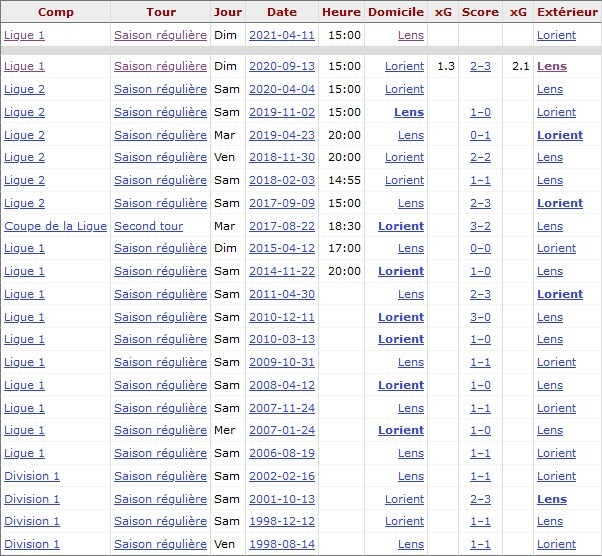
Task: Open the 2–3 score for 2020-09-13
Action: [480, 66]
